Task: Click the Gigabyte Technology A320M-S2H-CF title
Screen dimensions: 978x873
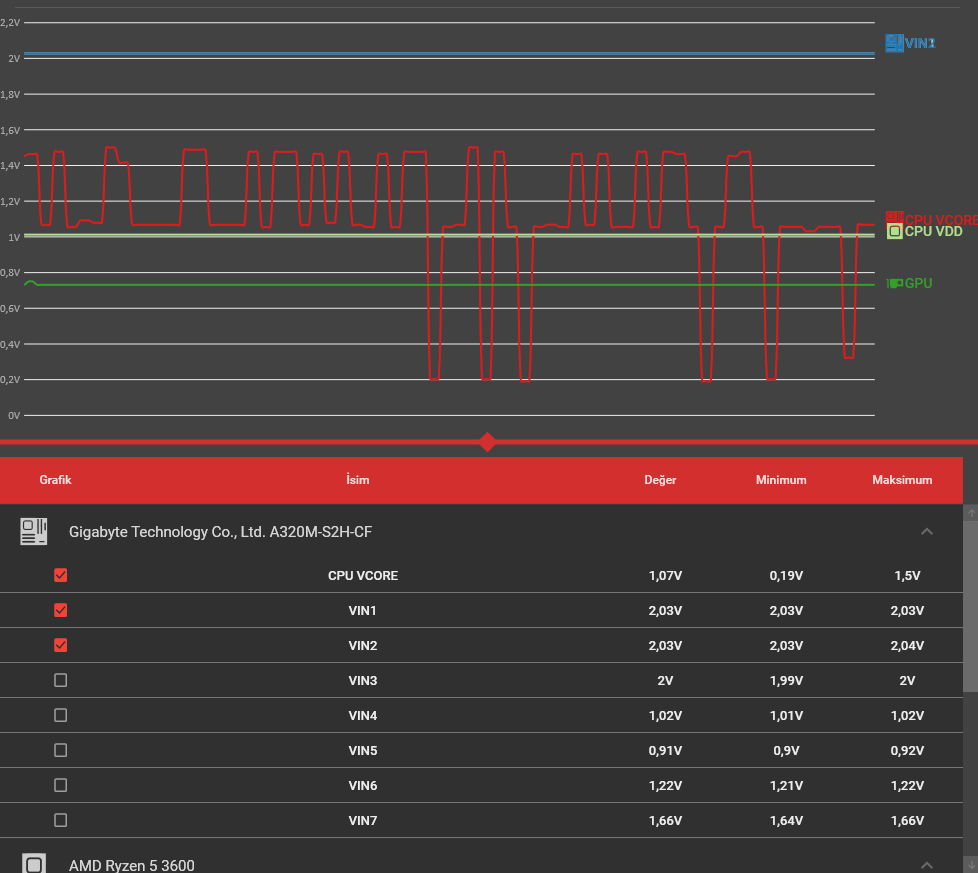Action: point(220,532)
